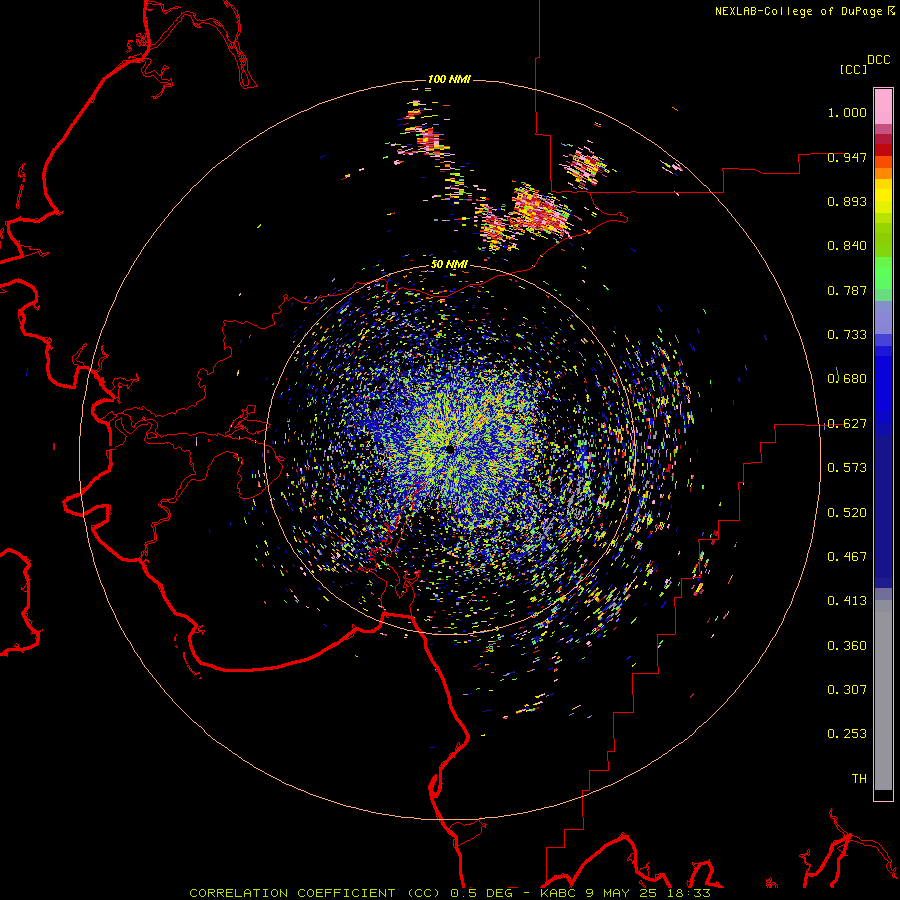The height and width of the screenshot is (900, 900).
Task: Click the 0.627 colorbar value
Action: pyautogui.click(x=847, y=424)
